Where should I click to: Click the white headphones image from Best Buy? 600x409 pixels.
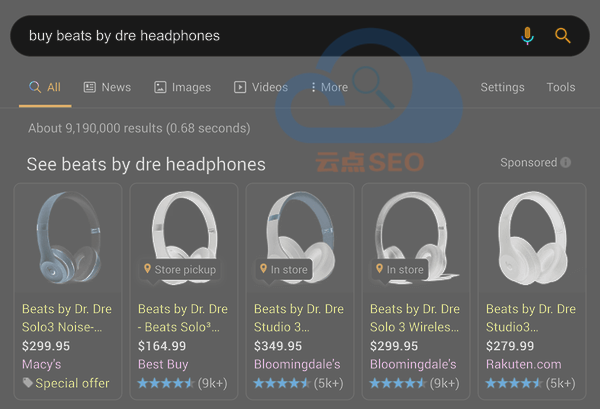coord(184,238)
